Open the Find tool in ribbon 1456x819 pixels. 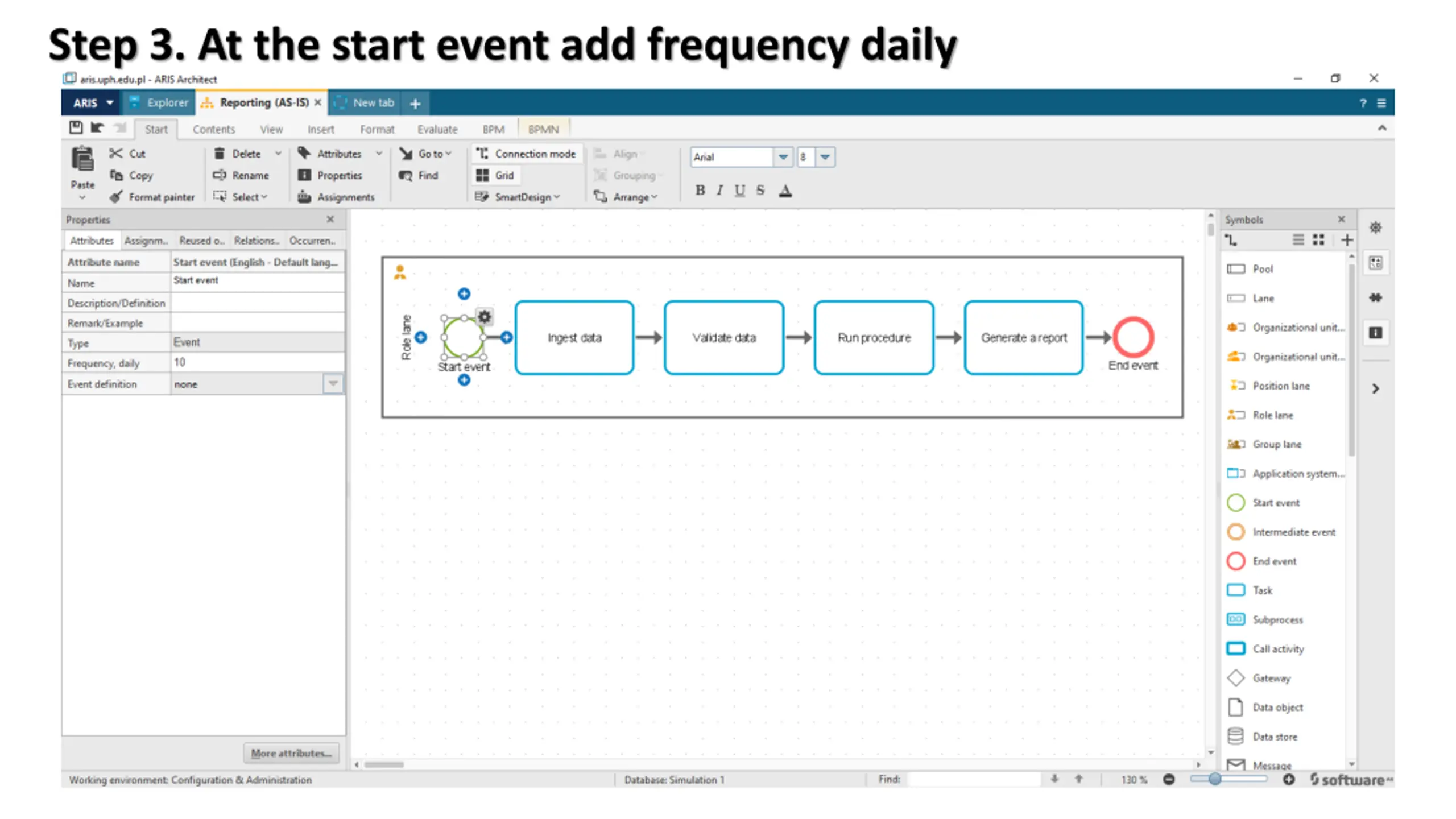[420, 175]
